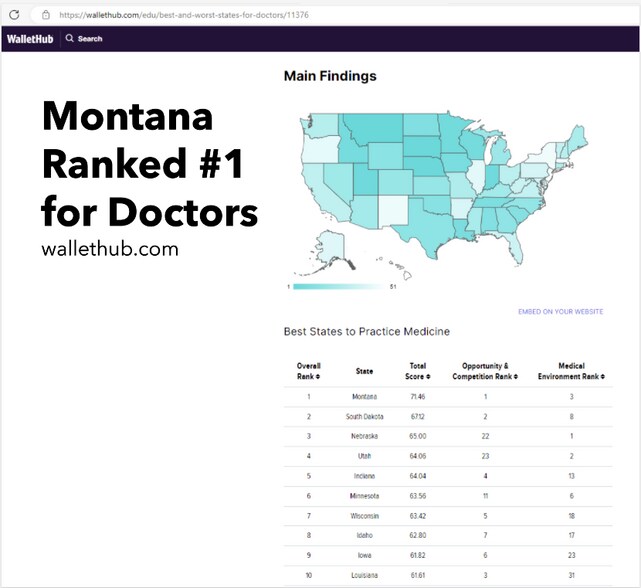This screenshot has height=588, width=641.
Task: Click the browser reload icon
Action: 15,14
